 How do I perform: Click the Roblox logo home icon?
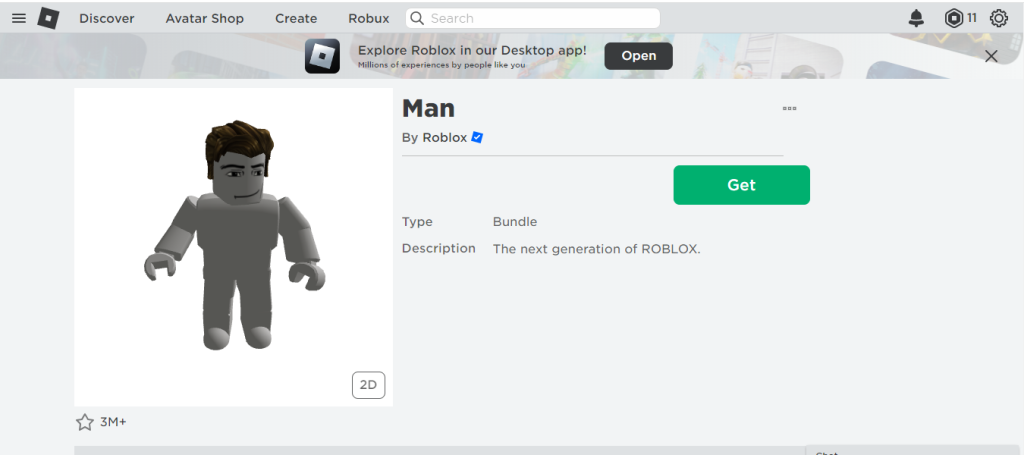click(48, 18)
